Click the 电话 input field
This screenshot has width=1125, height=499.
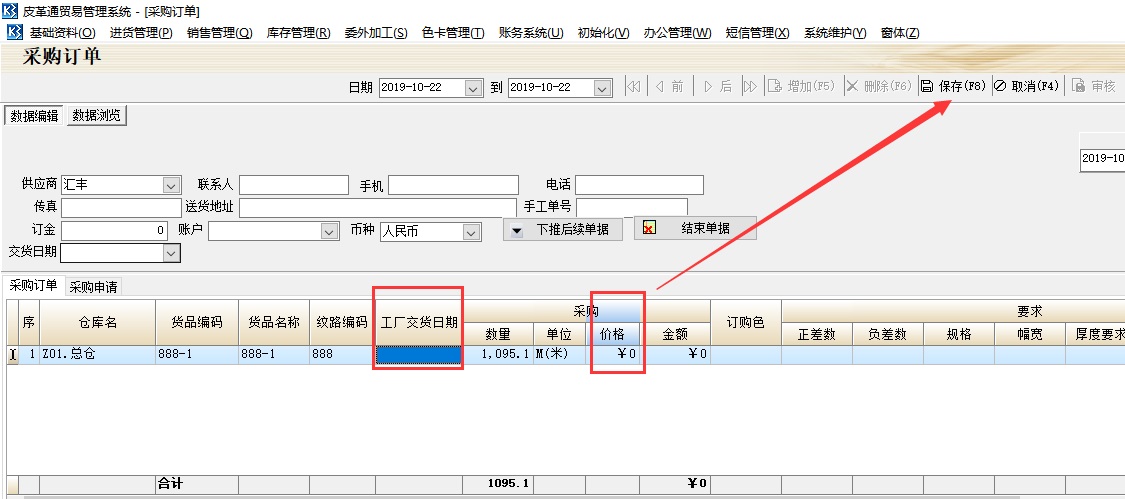tap(639, 185)
